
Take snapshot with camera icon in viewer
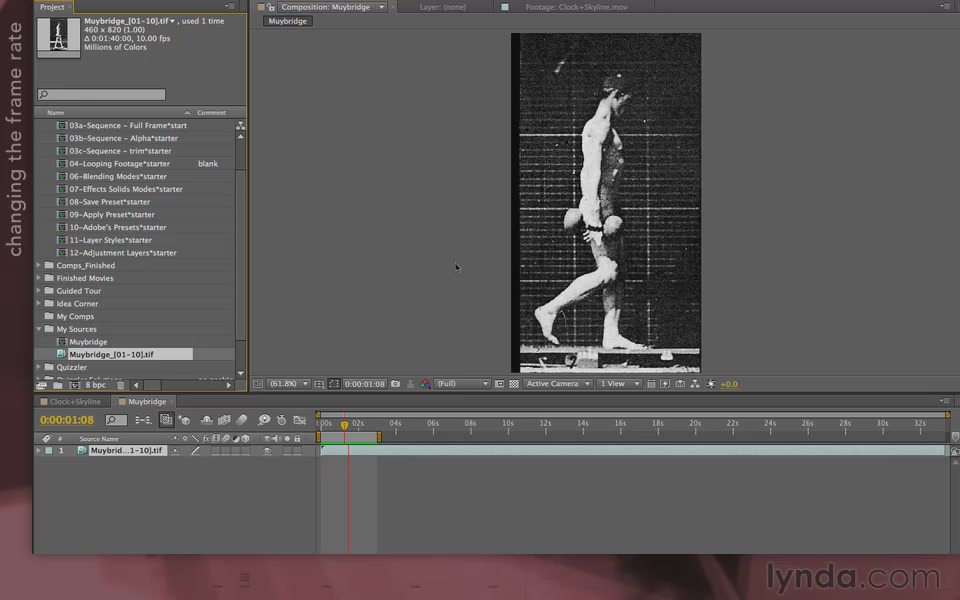(x=396, y=384)
